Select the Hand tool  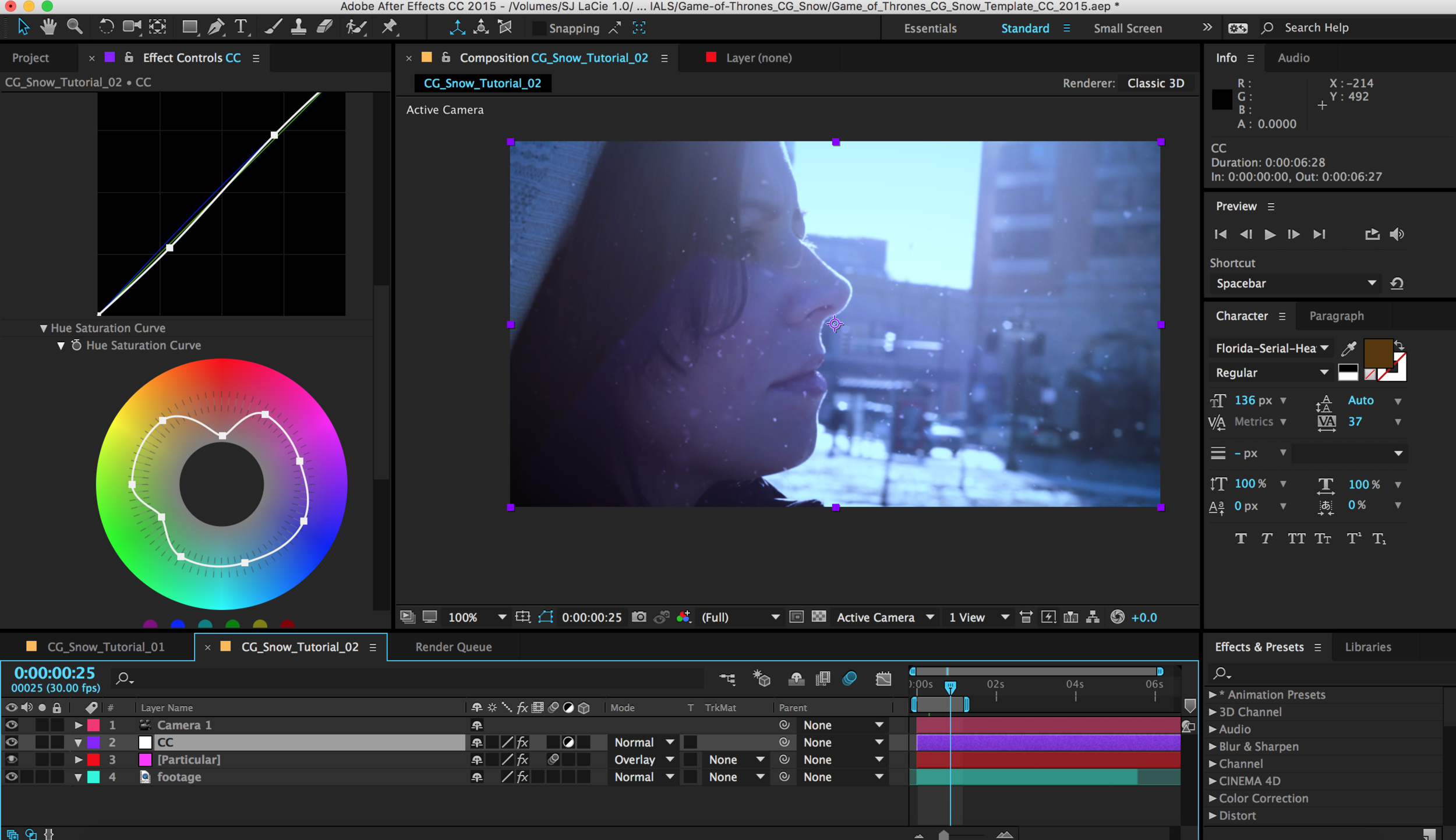48,27
